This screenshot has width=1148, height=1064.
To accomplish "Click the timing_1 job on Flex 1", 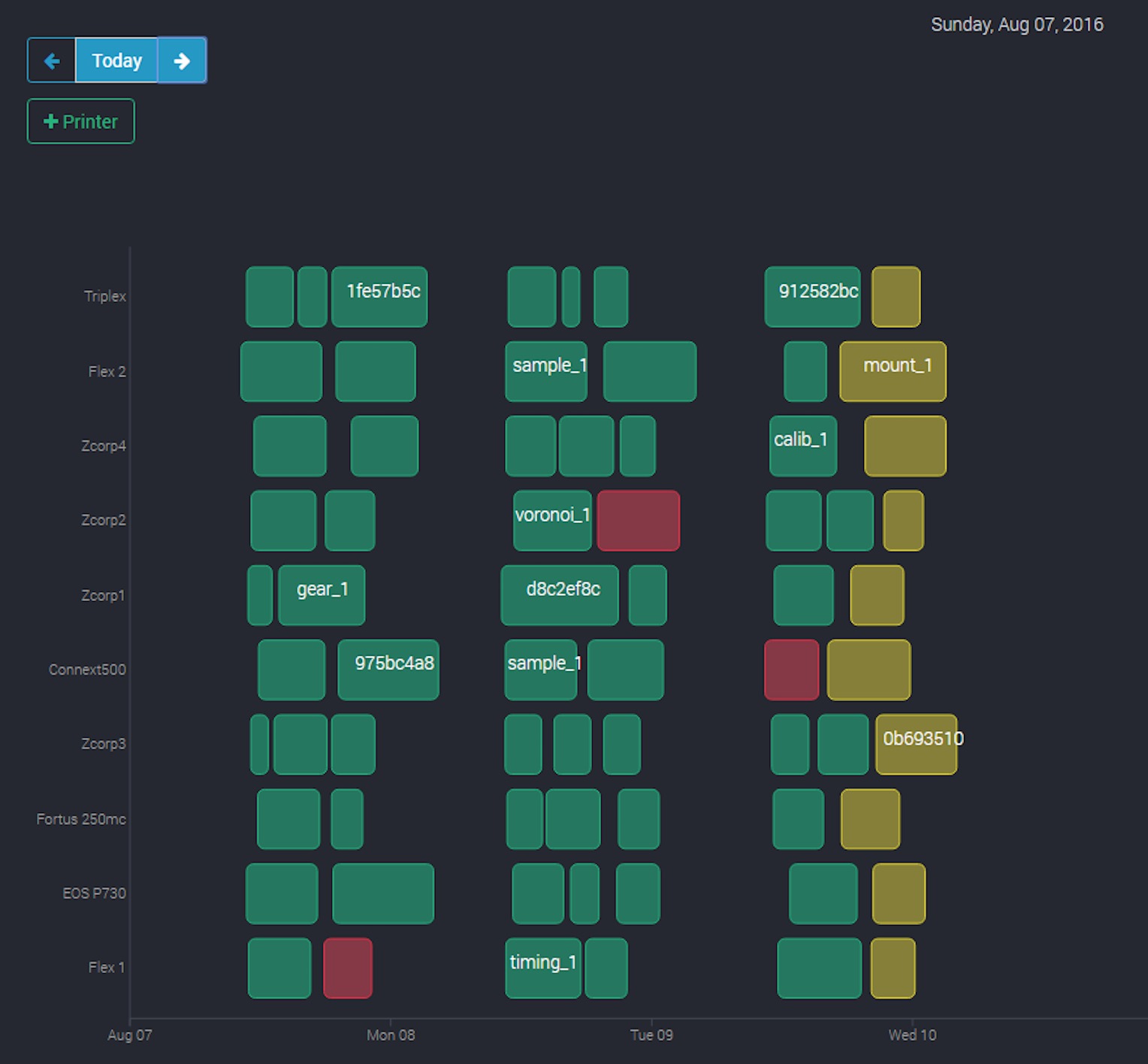I will (542, 968).
